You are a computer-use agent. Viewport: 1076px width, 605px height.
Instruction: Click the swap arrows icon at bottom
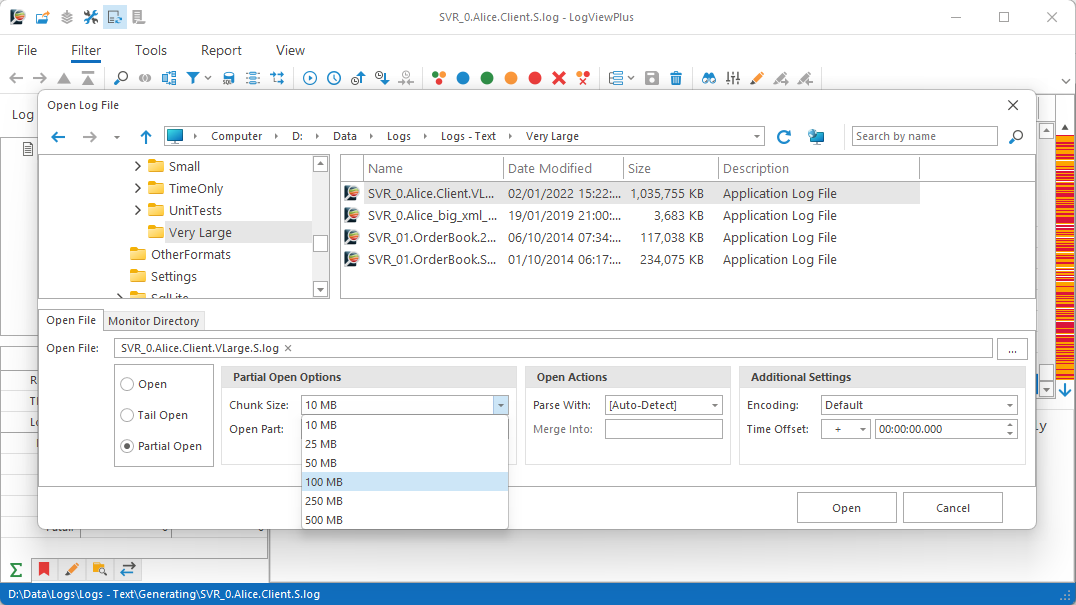[128, 569]
